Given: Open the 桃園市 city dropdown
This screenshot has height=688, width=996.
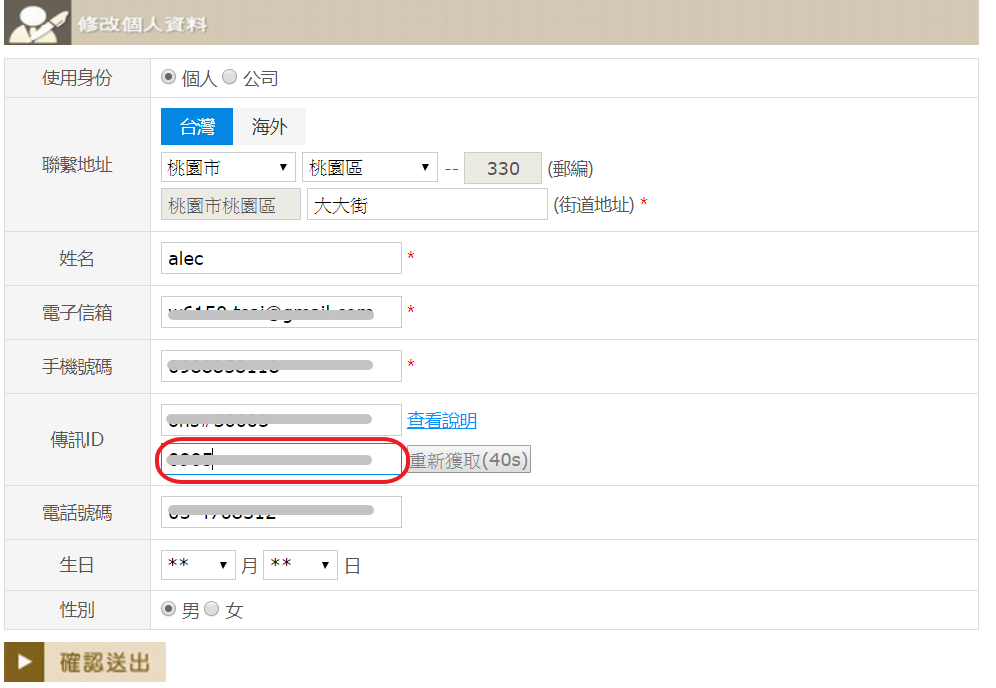Looking at the screenshot, I should 228,167.
